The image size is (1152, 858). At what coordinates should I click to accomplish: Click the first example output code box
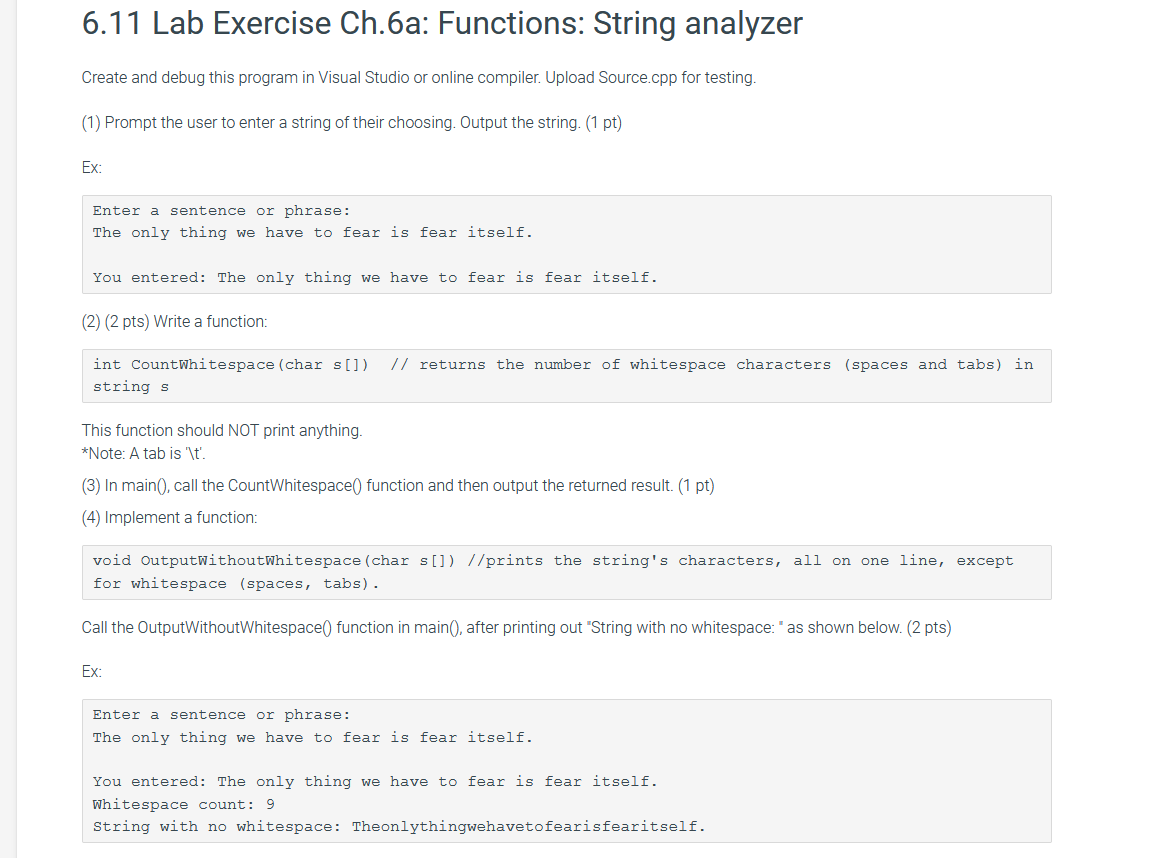pyautogui.click(x=566, y=245)
